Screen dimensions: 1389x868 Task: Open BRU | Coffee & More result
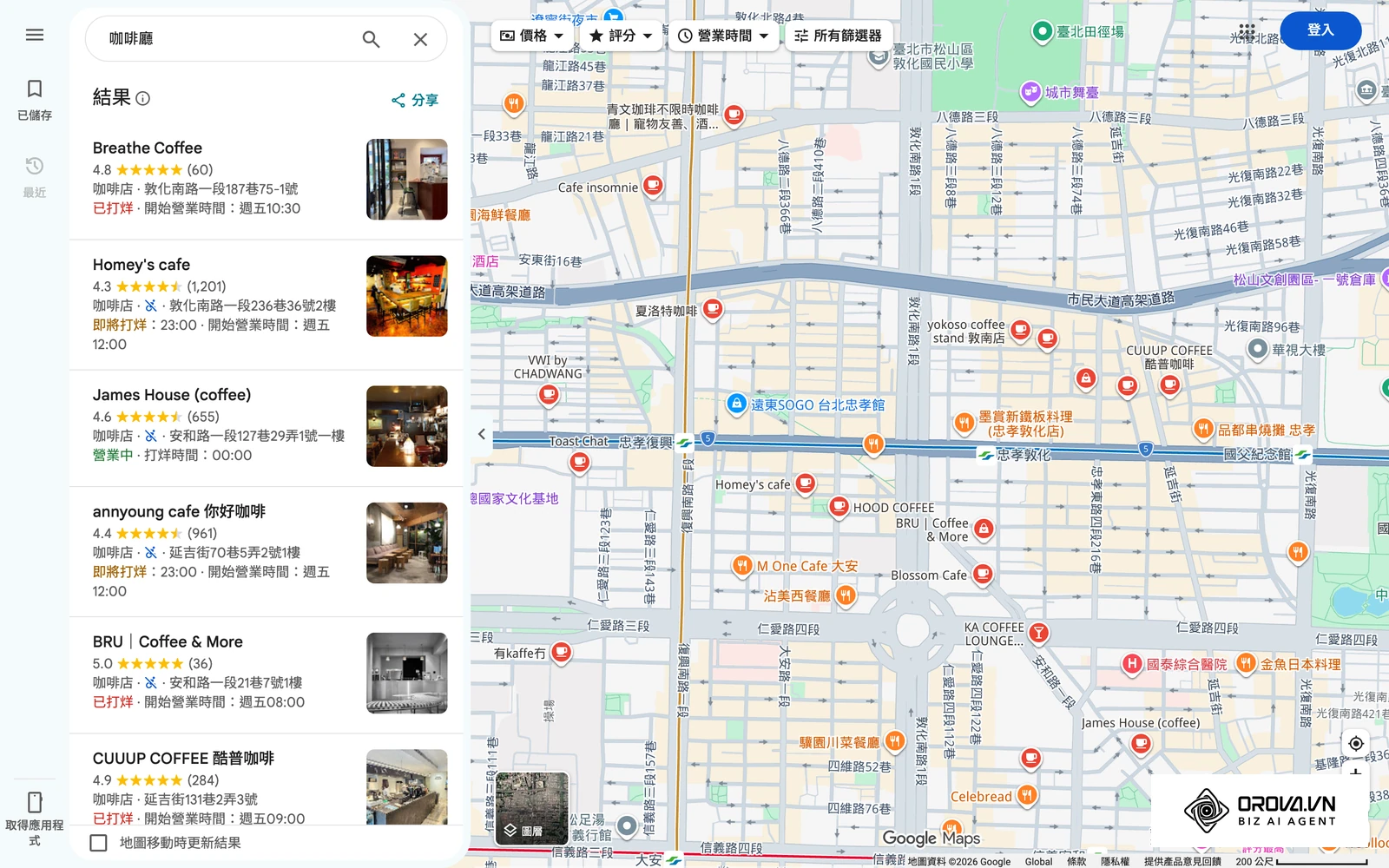tap(267, 674)
